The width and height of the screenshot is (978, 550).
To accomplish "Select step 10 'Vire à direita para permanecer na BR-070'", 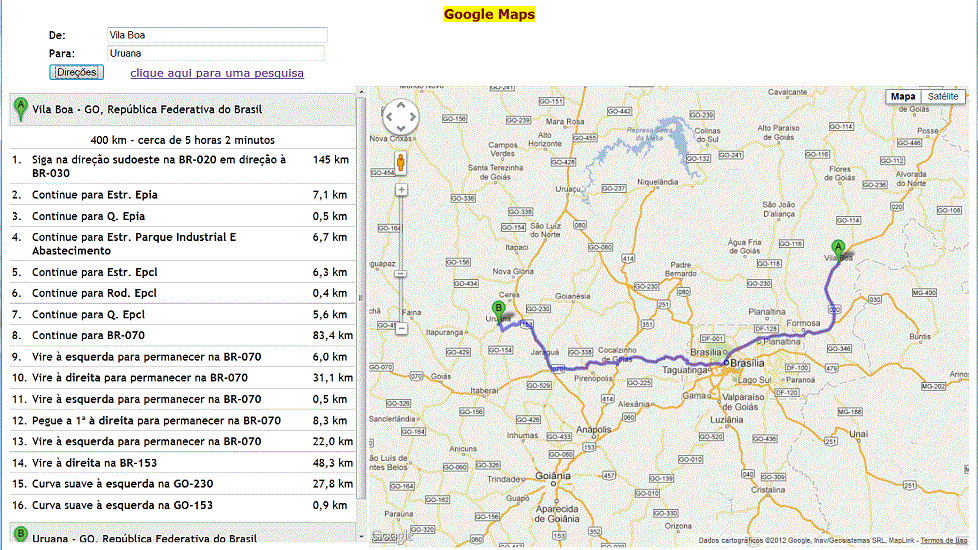I will (x=183, y=377).
